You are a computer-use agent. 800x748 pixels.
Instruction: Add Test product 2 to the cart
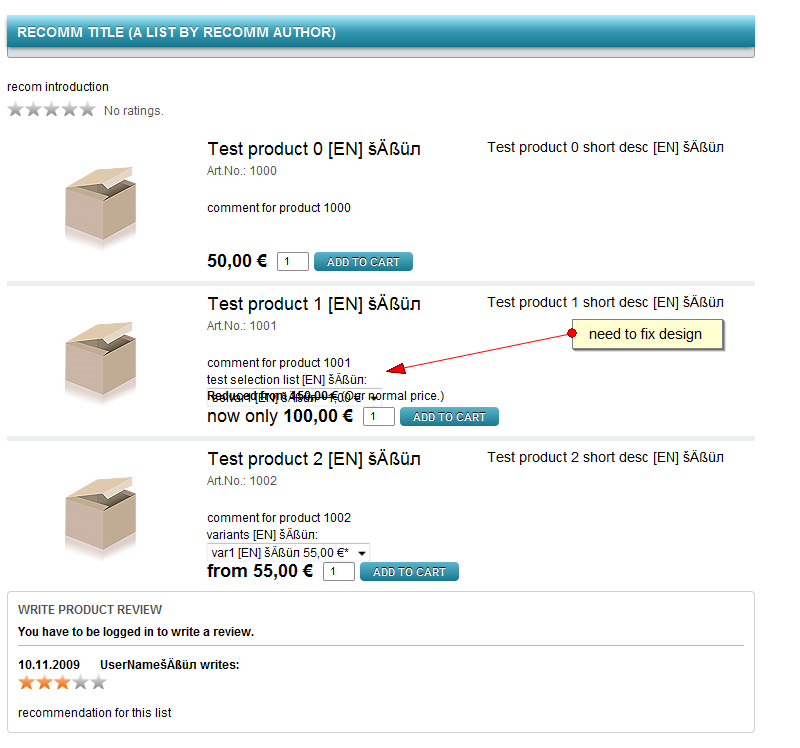tap(409, 572)
